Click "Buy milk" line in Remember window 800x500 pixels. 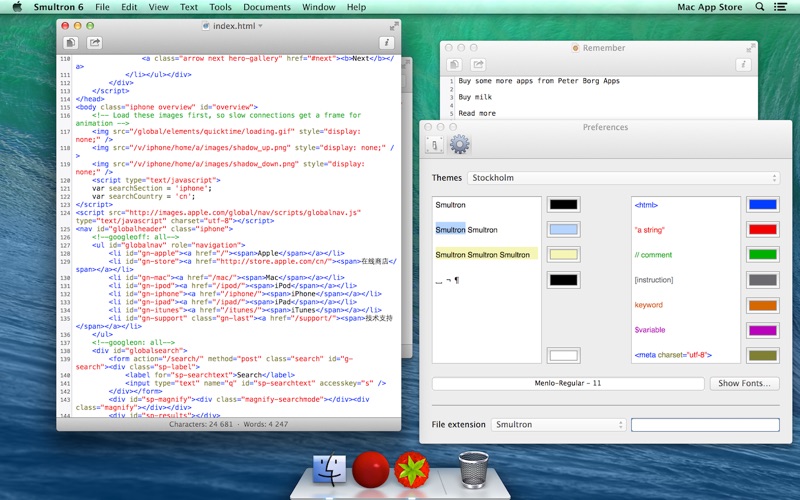pos(475,97)
